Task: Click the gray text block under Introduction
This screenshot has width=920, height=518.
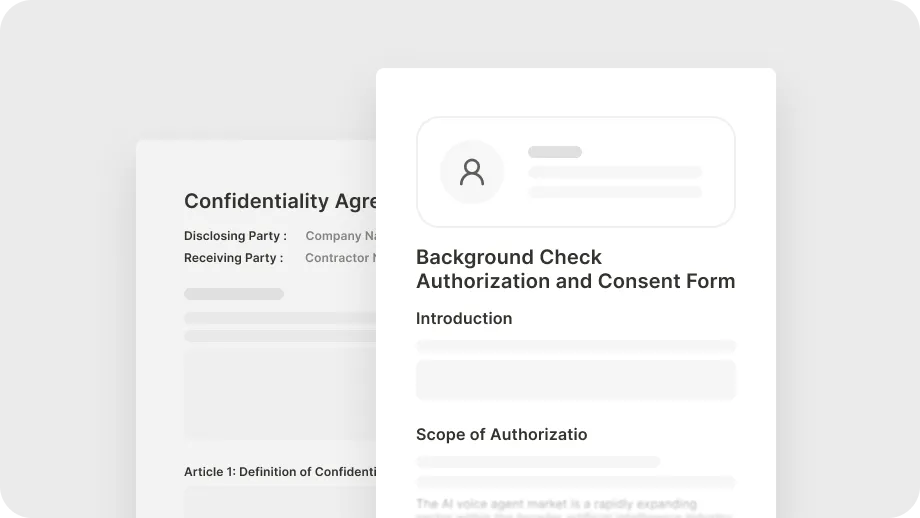Action: (575, 380)
